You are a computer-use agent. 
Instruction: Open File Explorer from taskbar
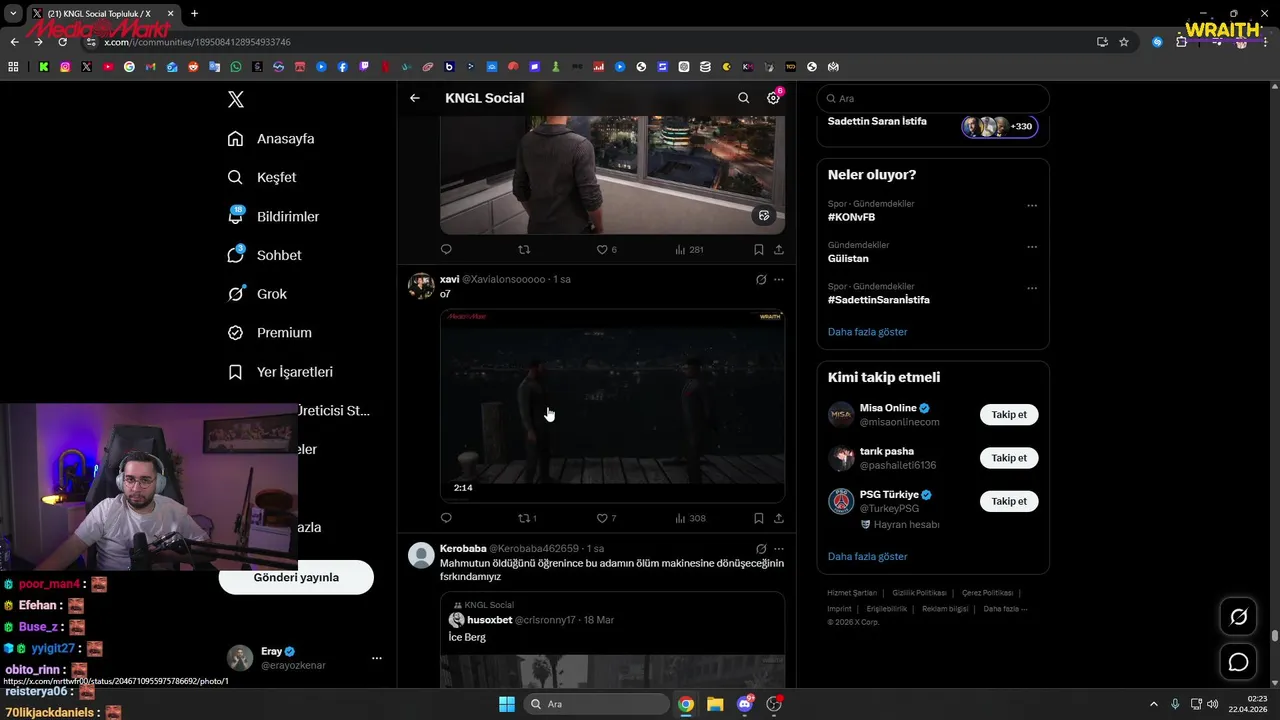coord(715,704)
